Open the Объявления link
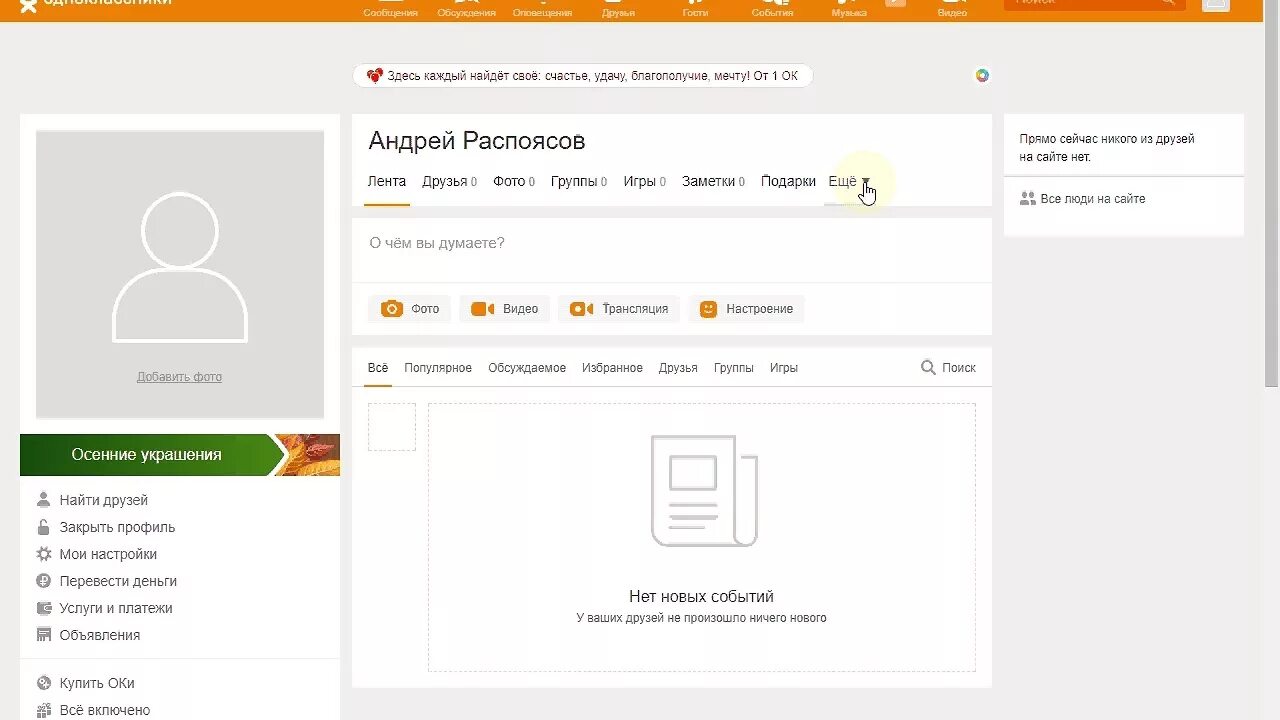This screenshot has height=720, width=1280. coord(100,635)
